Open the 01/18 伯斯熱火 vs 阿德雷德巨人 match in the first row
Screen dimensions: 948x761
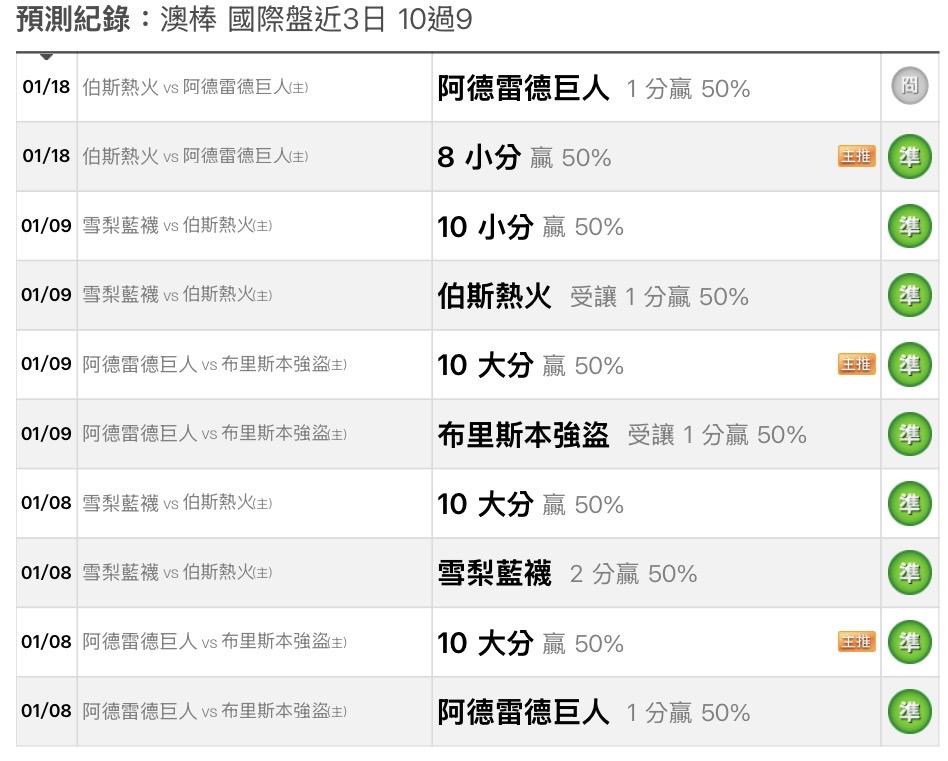195,87
